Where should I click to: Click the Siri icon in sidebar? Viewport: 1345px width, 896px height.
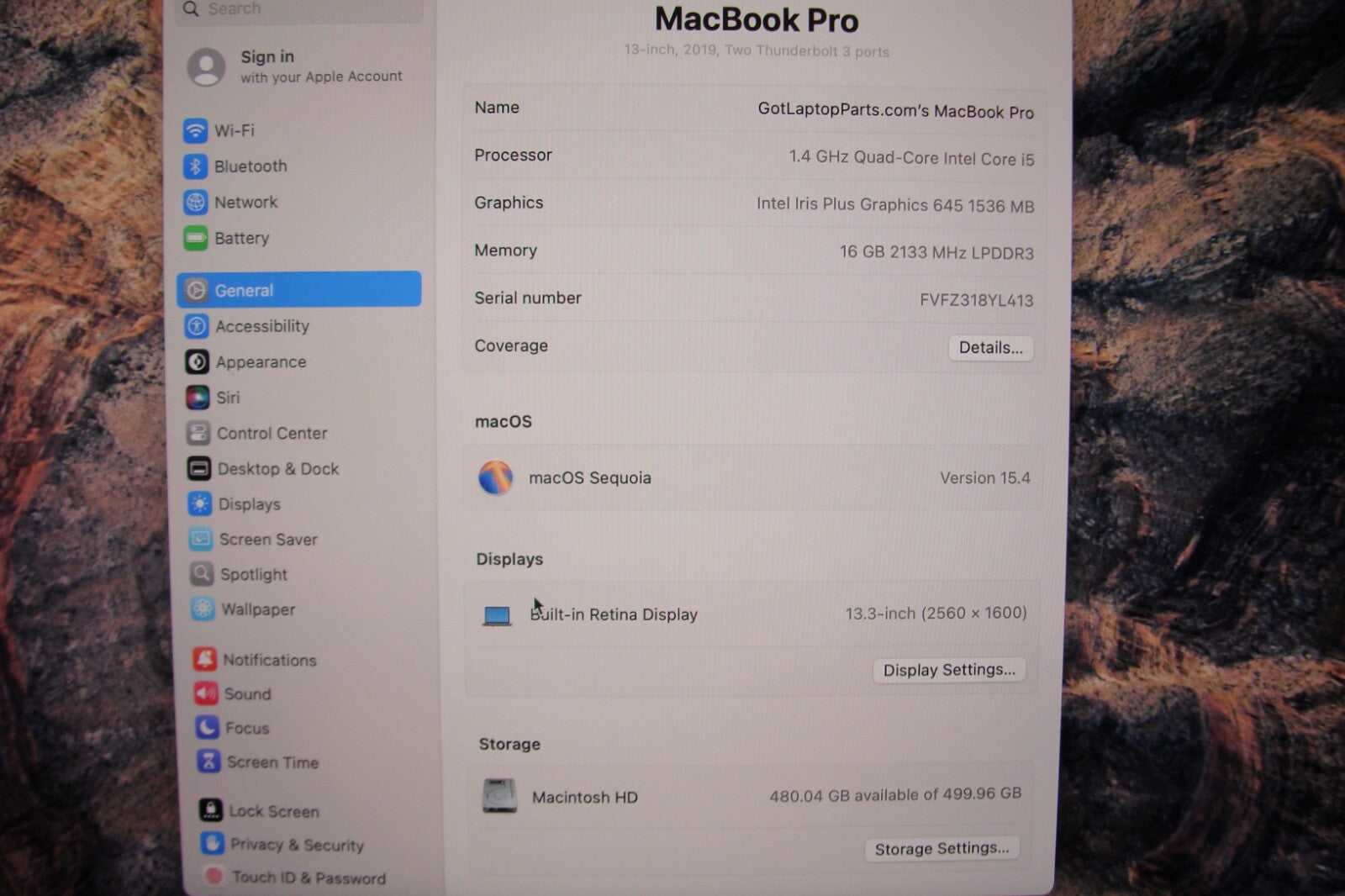click(198, 398)
